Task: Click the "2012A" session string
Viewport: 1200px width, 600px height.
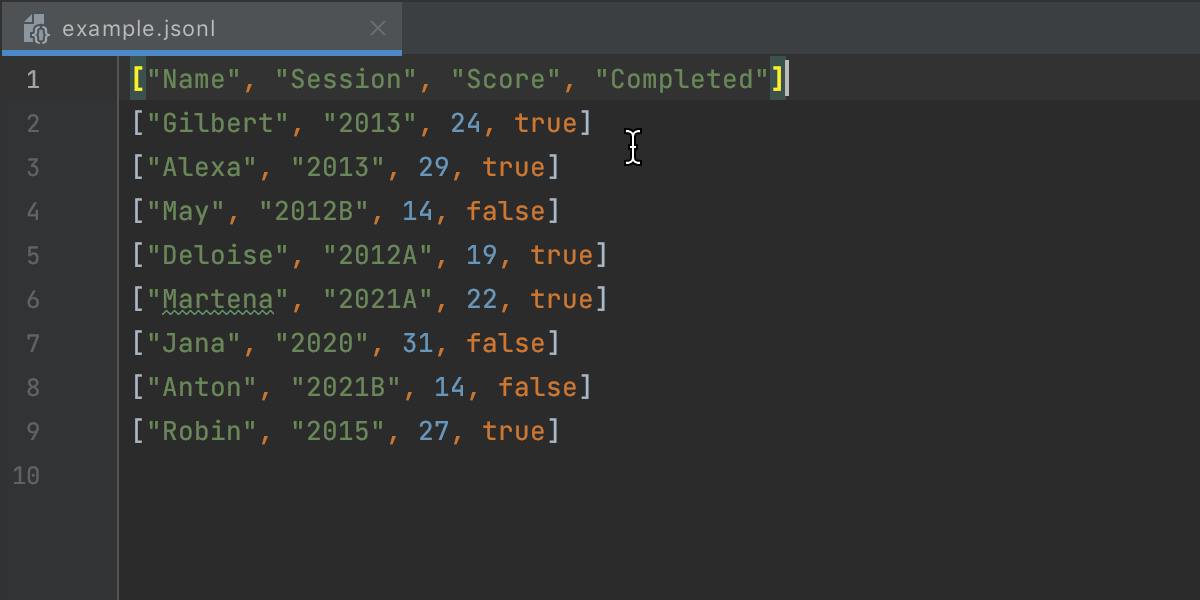Action: (378, 255)
